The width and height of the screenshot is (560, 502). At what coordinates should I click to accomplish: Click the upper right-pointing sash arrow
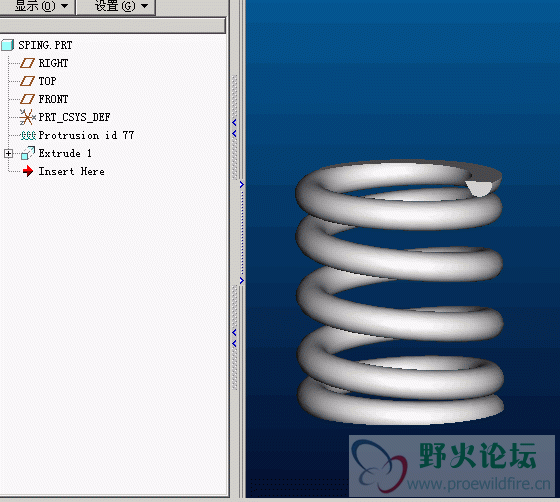pos(242,185)
